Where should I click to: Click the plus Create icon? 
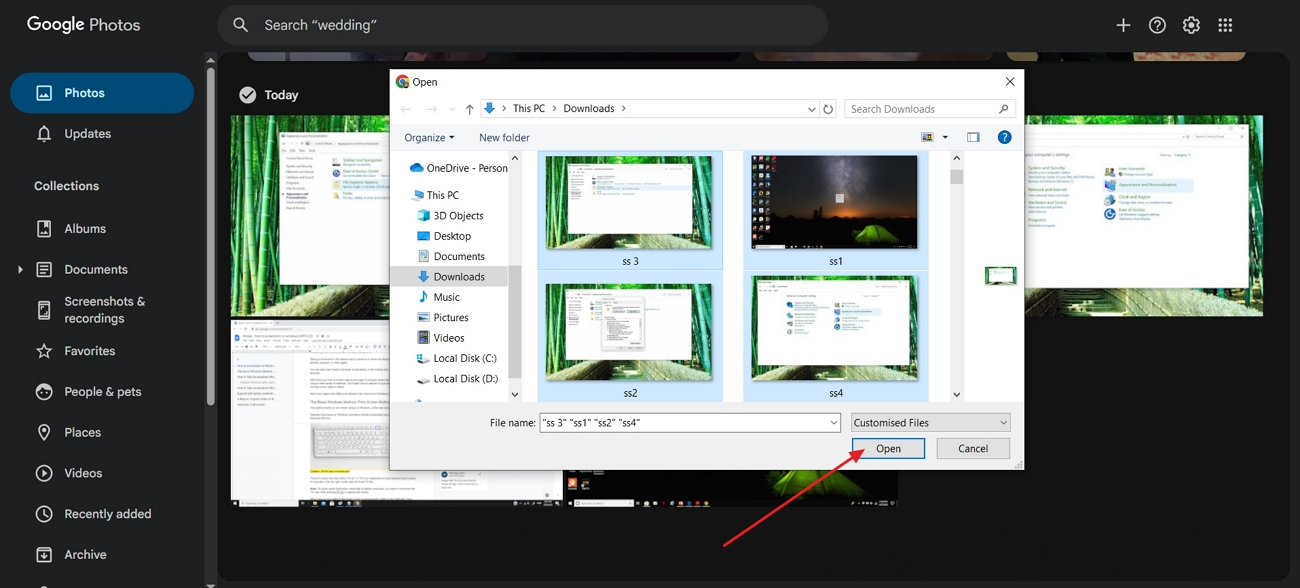pyautogui.click(x=1123, y=25)
